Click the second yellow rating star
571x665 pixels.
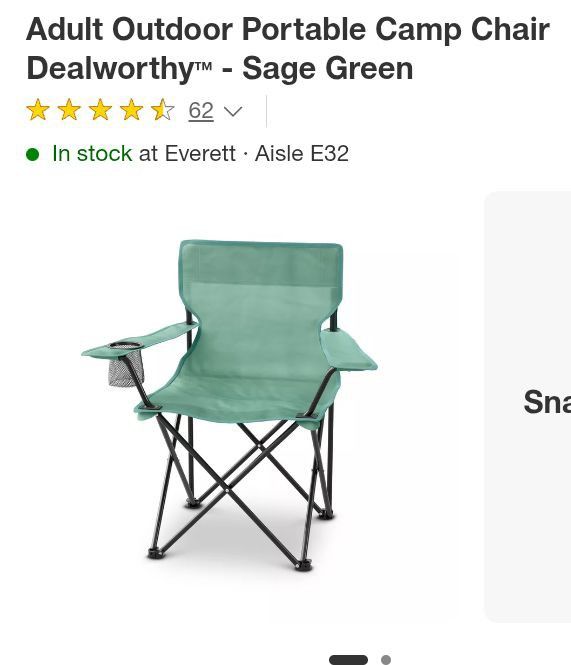click(69, 110)
